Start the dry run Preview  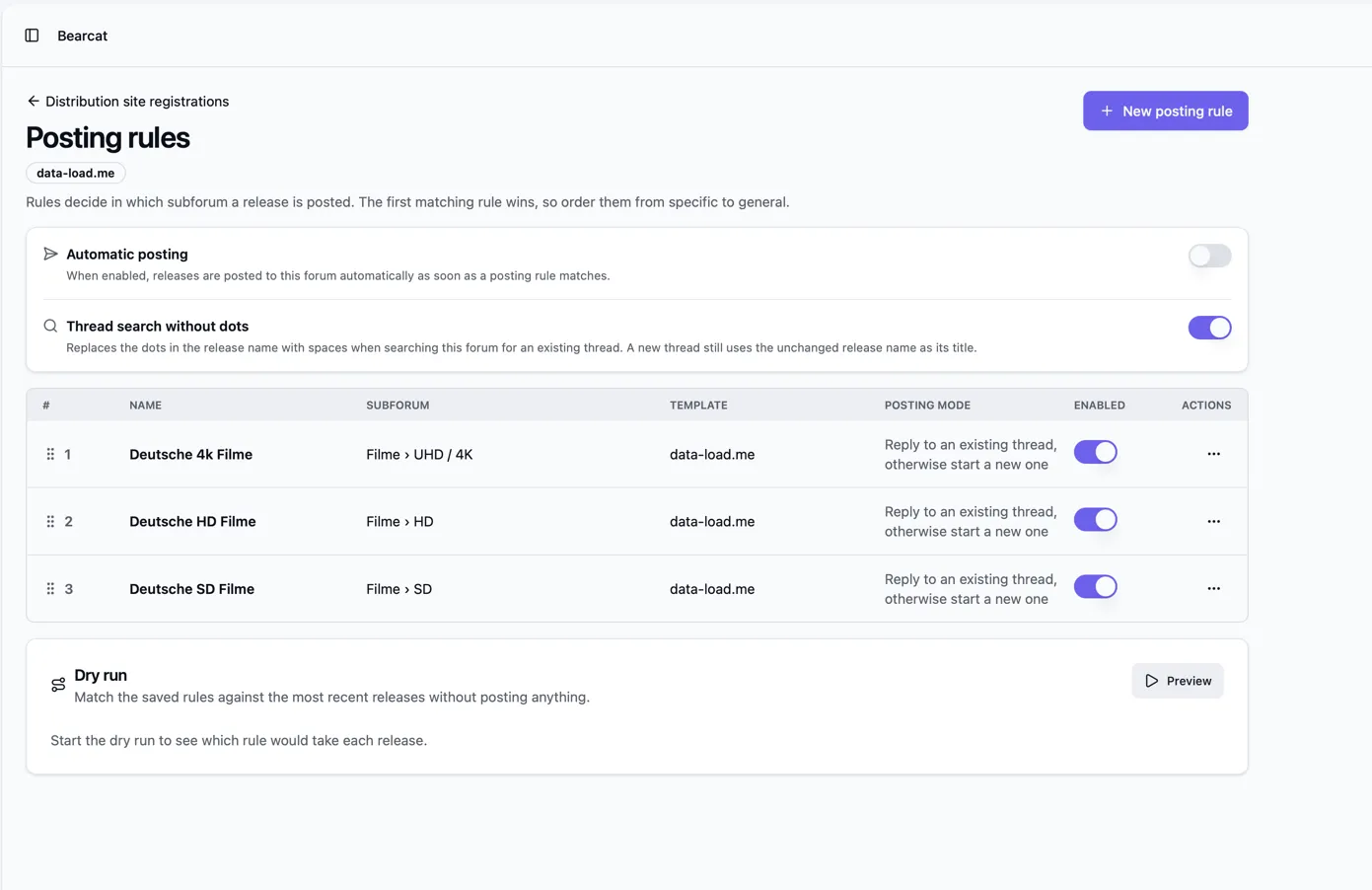[1177, 681]
